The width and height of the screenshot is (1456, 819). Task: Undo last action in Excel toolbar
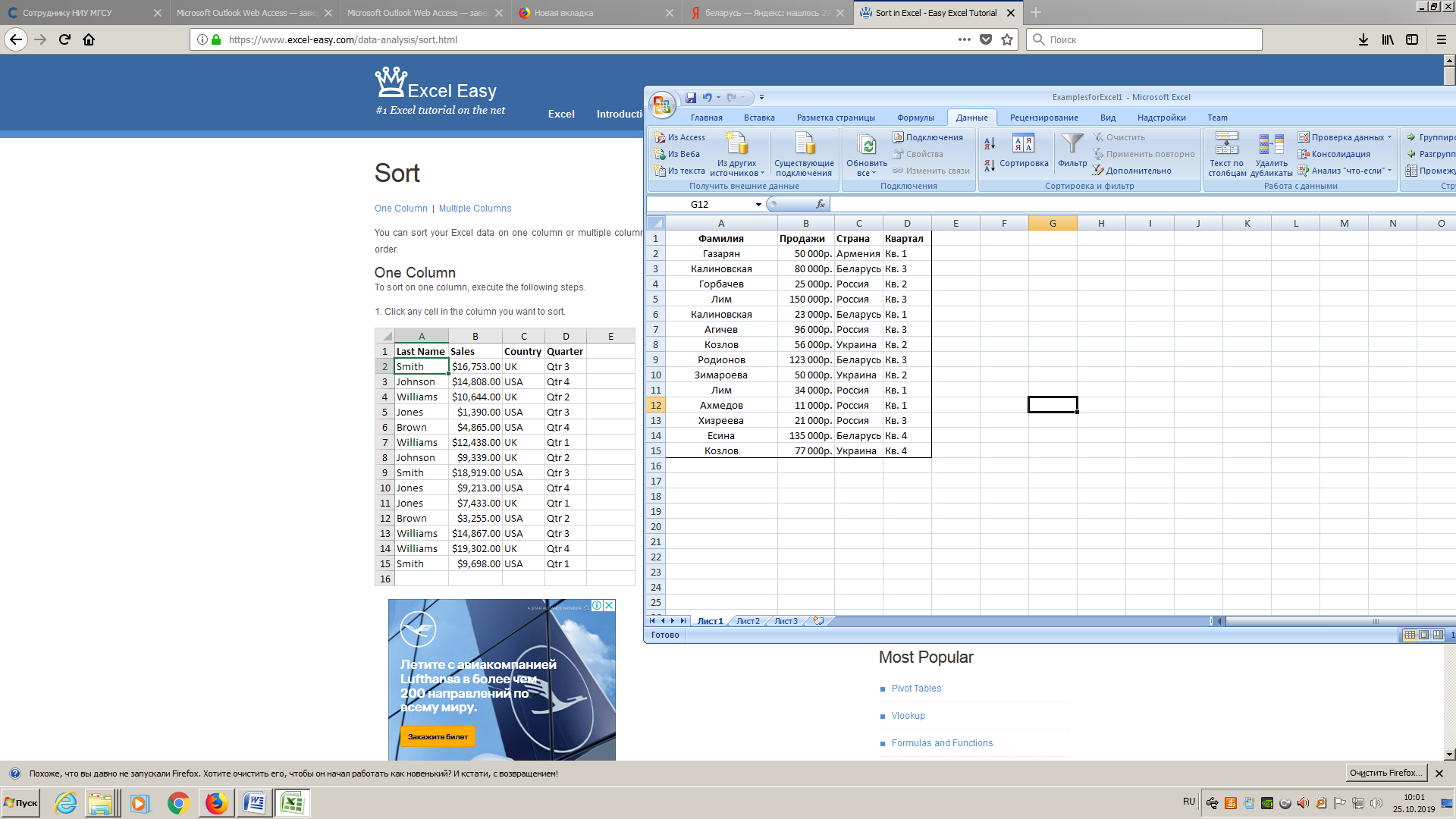coord(708,97)
